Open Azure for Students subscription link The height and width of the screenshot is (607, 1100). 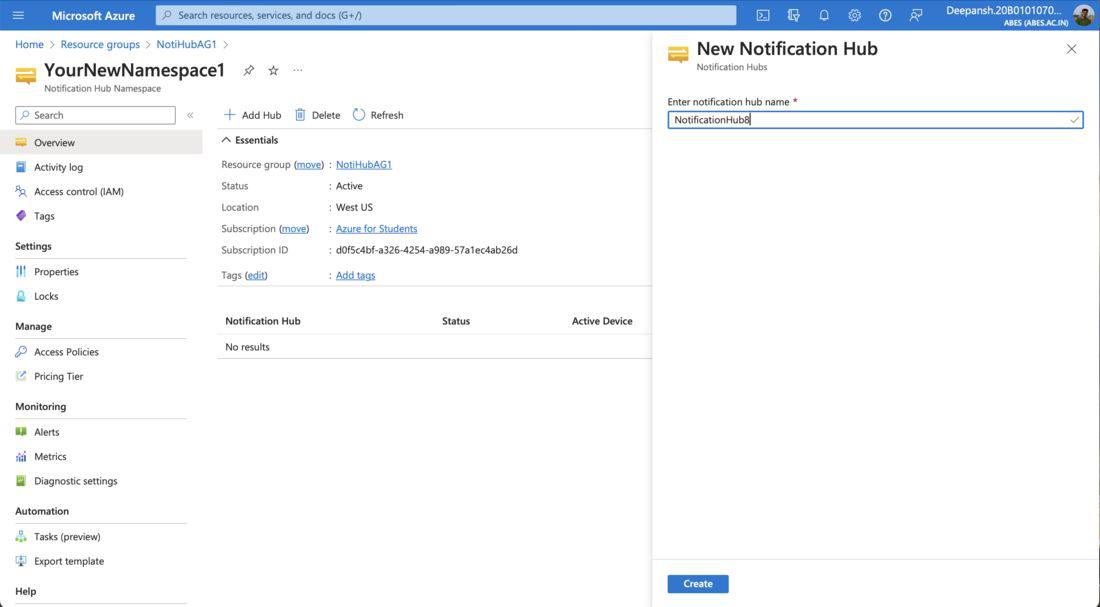[377, 229]
